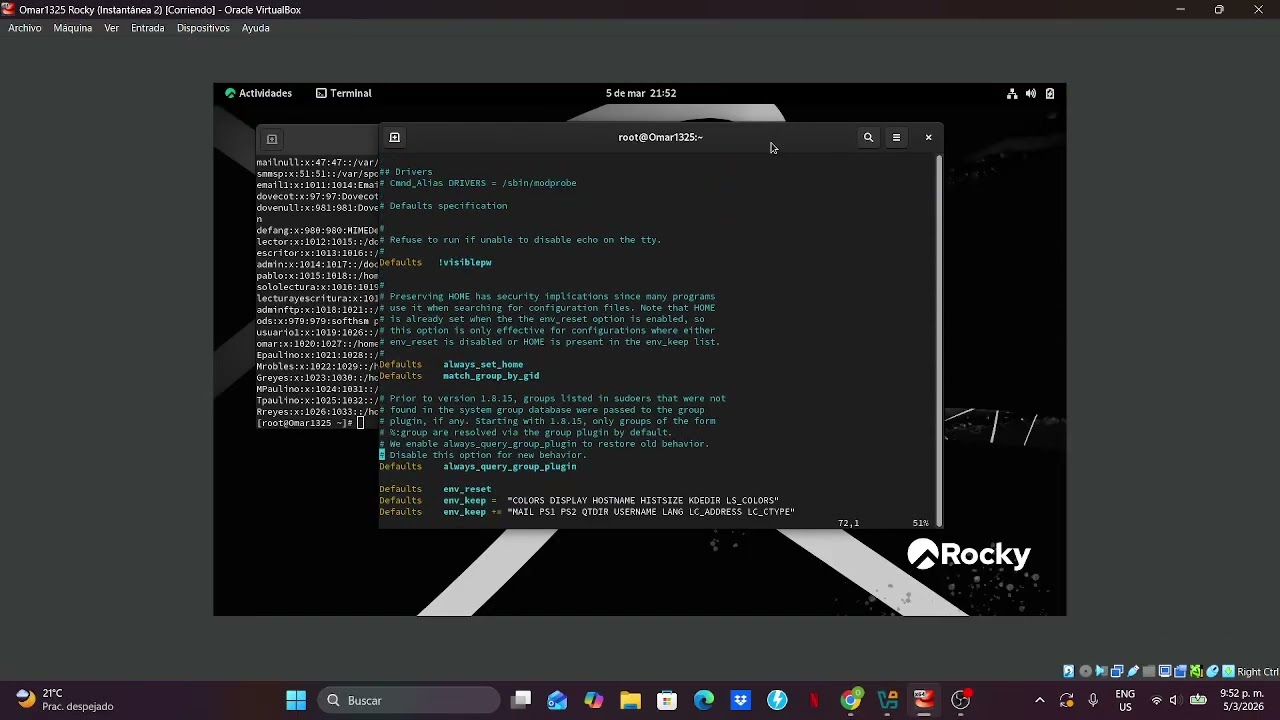1280x720 pixels.
Task: Close the root@Omar1325 terminal window
Action: [x=928, y=137]
